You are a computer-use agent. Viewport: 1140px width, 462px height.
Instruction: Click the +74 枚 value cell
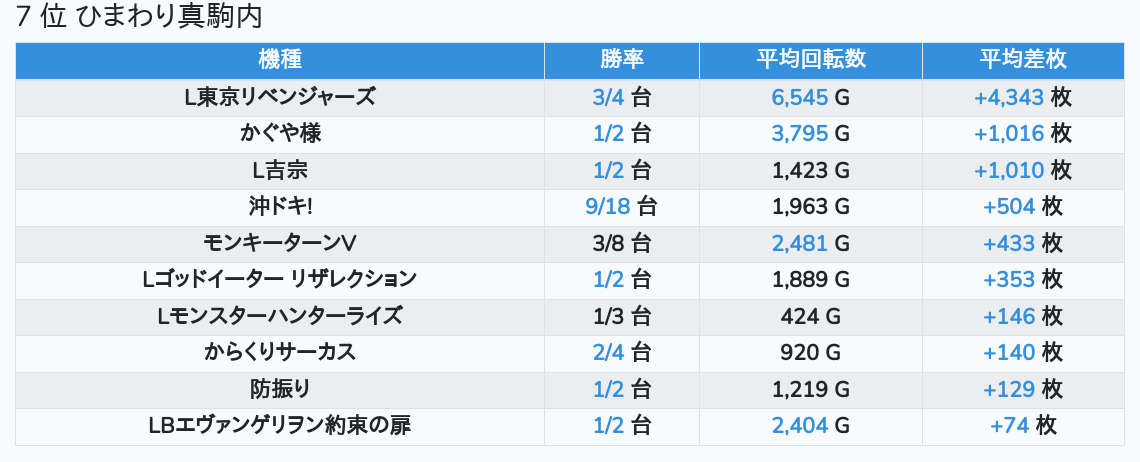pos(1023,426)
